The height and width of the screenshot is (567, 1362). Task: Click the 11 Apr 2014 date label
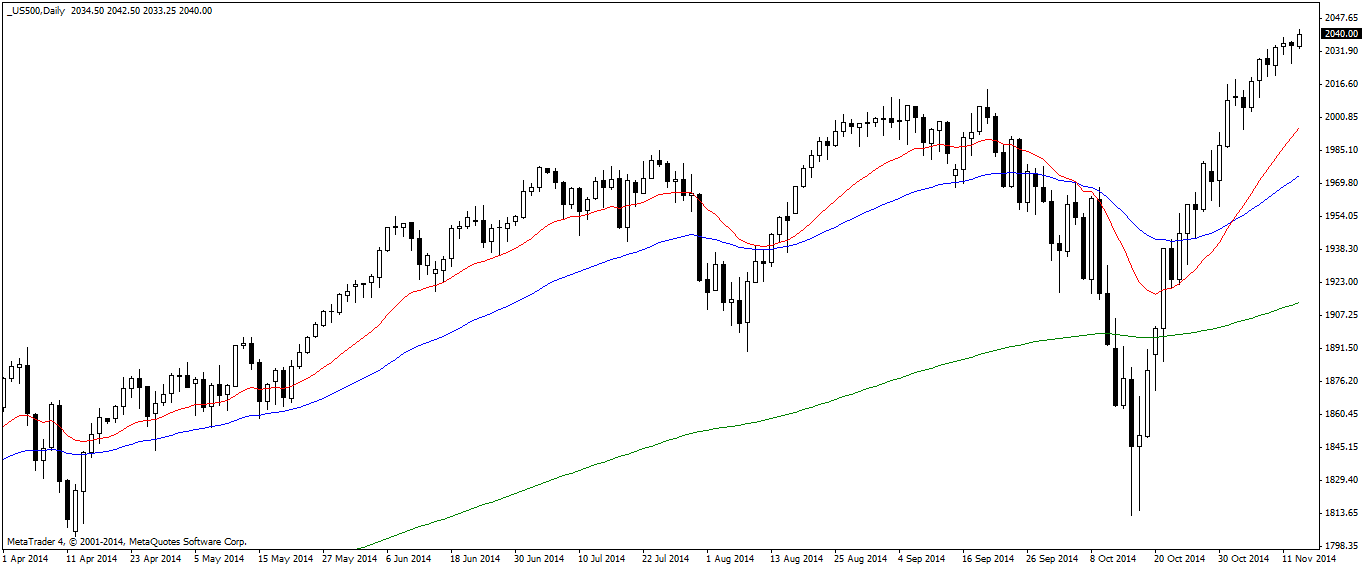(x=92, y=559)
